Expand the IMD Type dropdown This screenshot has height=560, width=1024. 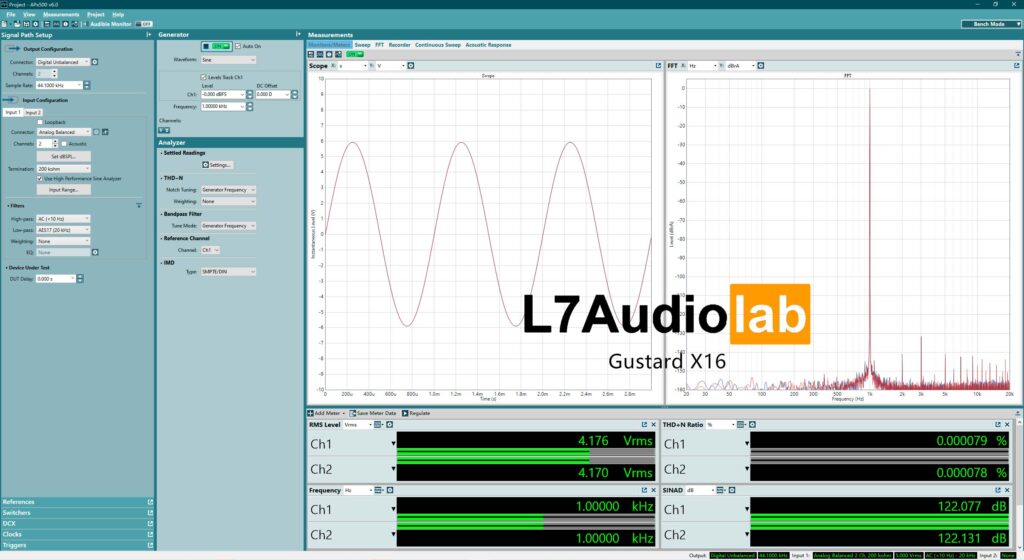point(229,271)
